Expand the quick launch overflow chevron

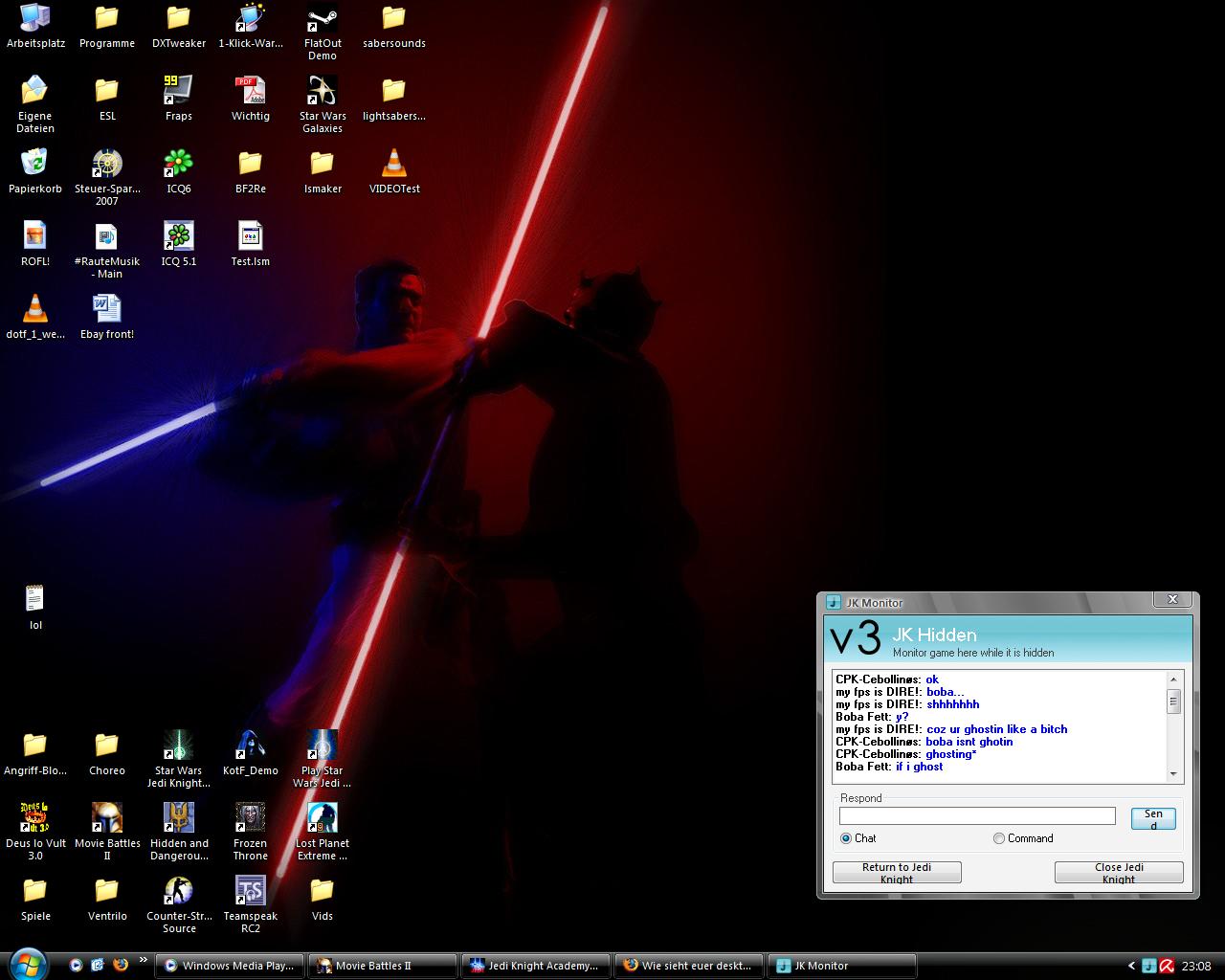click(x=144, y=960)
